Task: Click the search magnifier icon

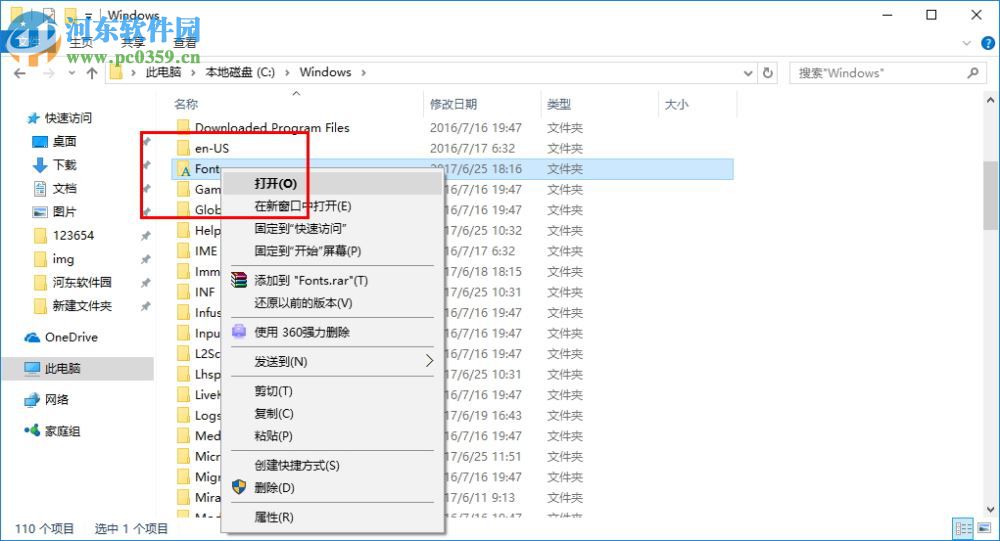Action: point(973,73)
